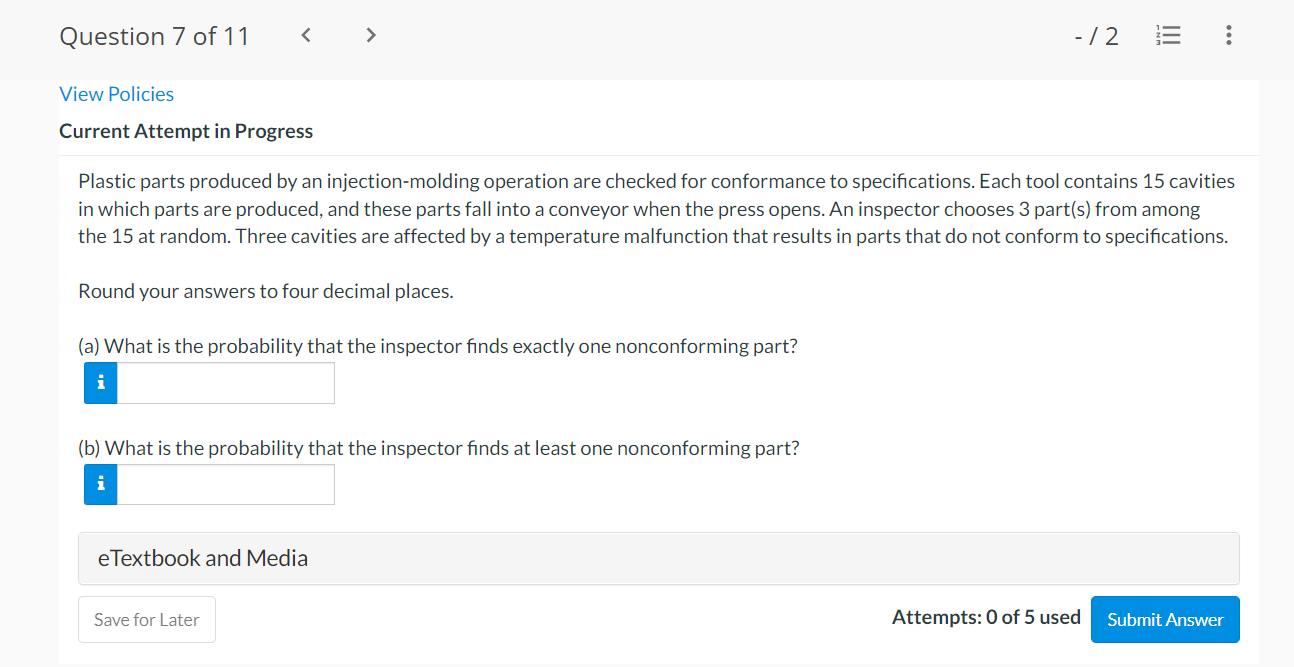Viewport: 1294px width, 667px height.
Task: Click the part (b) at least one nonconforming question
Action: click(439, 448)
